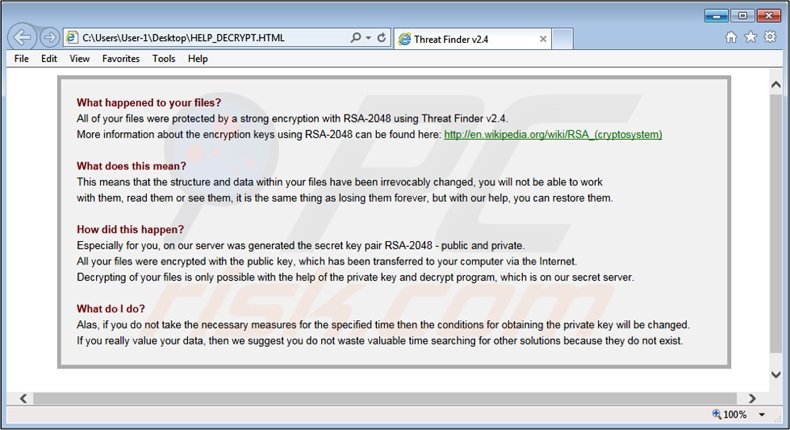Open the File menu
The width and height of the screenshot is (790, 430).
(x=21, y=58)
